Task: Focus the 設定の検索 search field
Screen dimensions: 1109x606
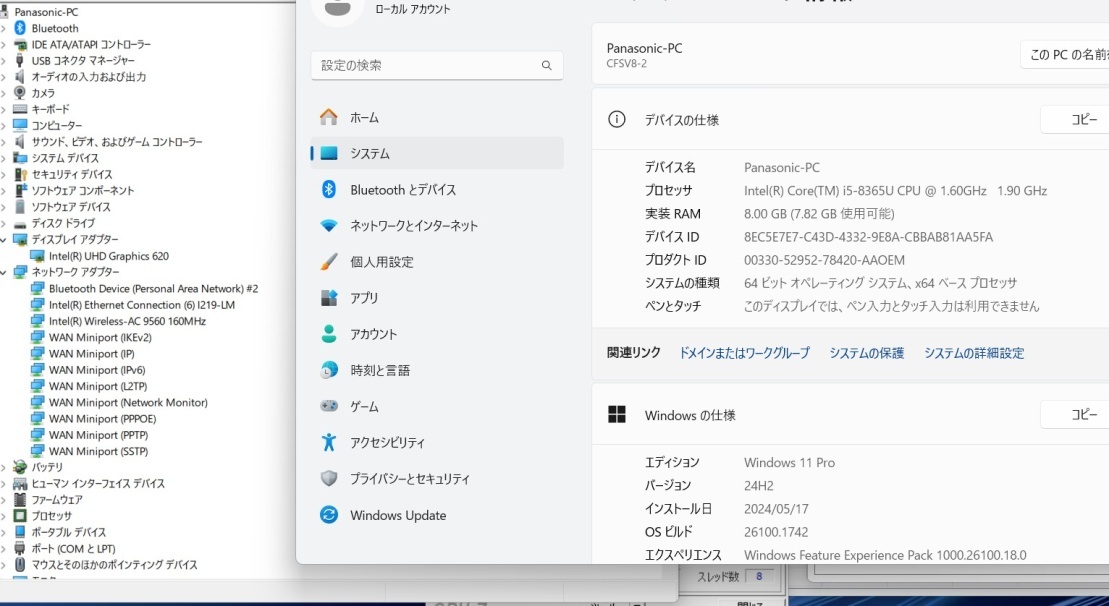Action: pos(437,66)
